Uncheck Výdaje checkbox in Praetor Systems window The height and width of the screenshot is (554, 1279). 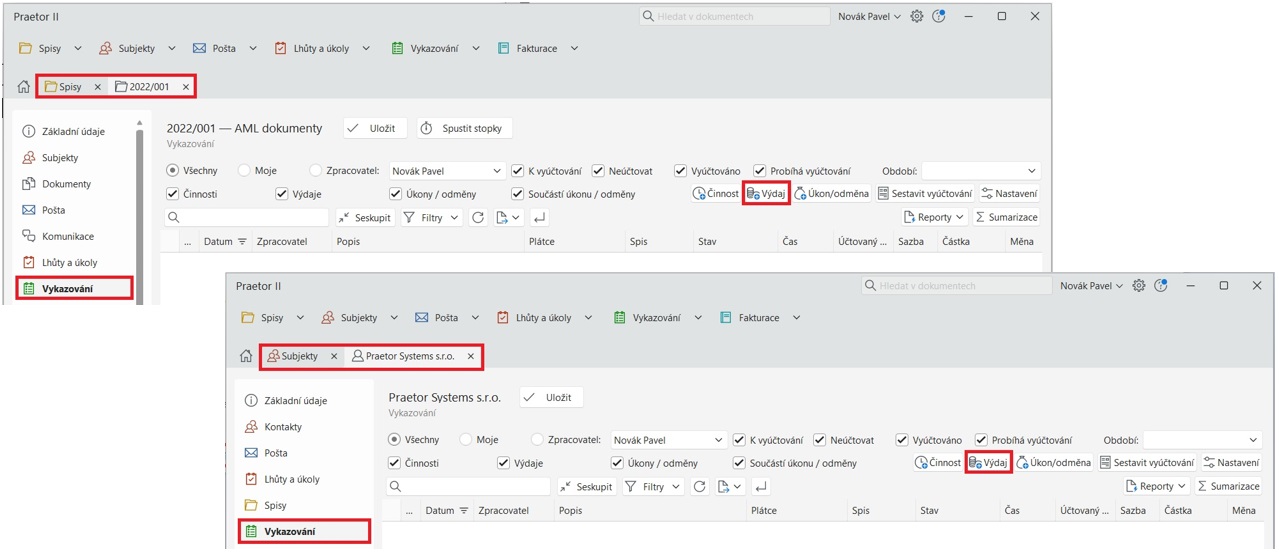(504, 463)
